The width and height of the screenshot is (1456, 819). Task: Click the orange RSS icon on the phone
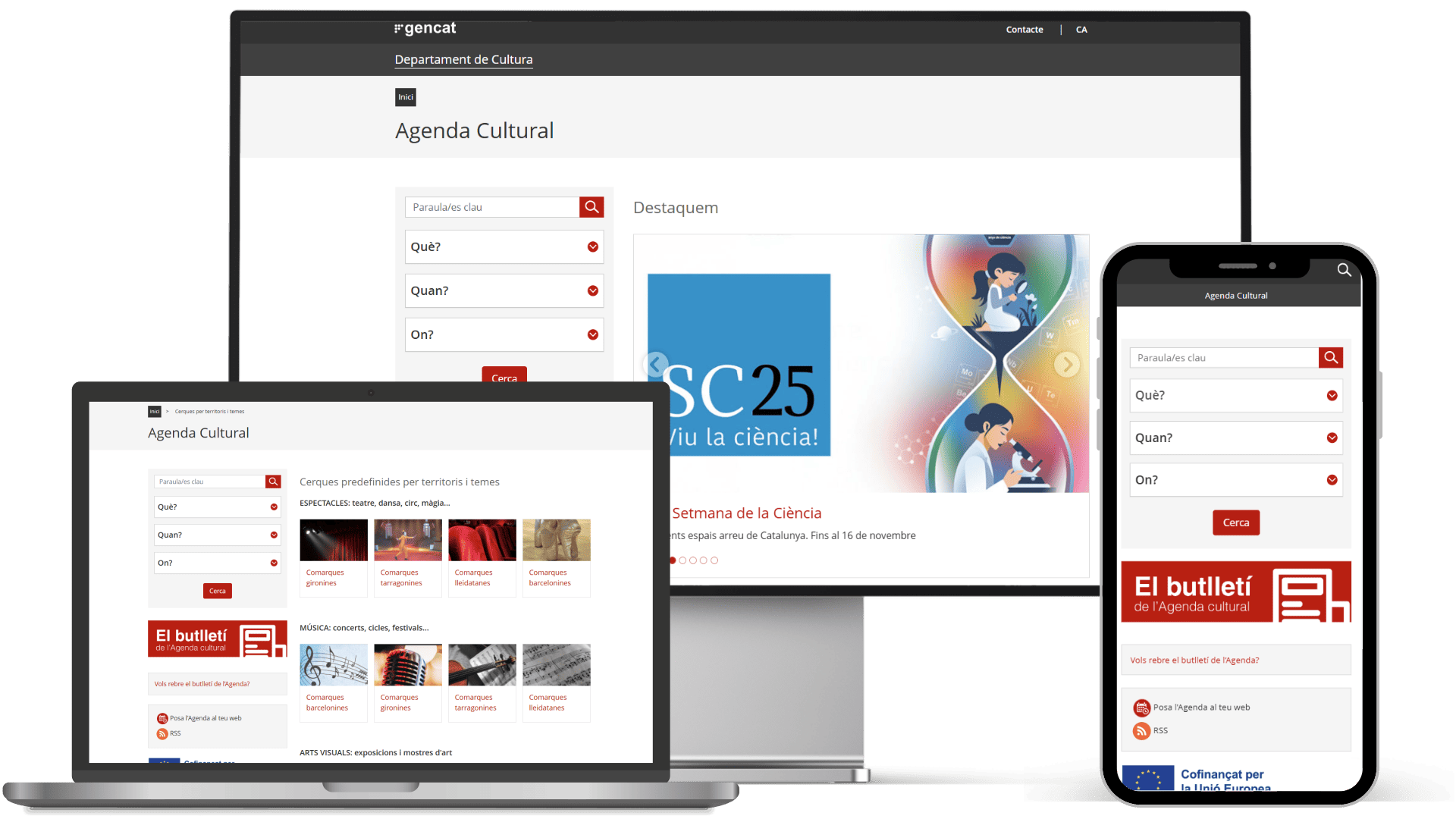[1143, 730]
